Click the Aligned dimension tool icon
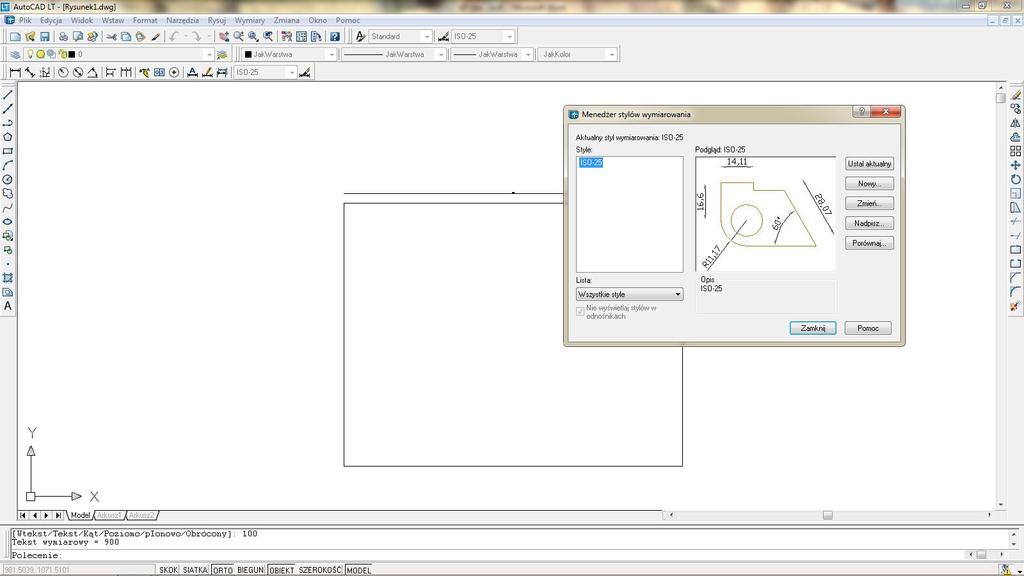 coord(30,72)
